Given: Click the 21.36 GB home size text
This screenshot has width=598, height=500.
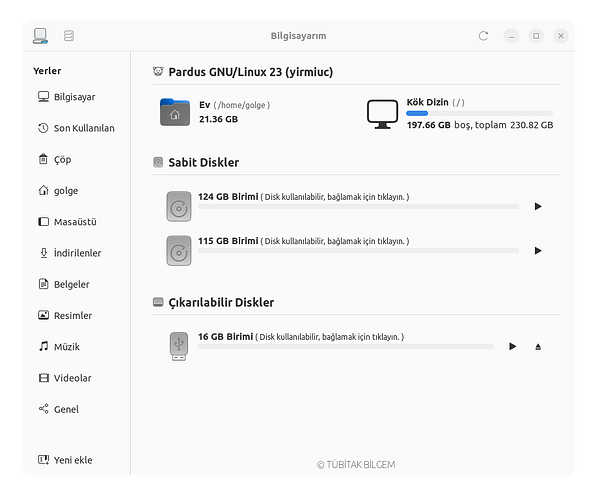Looking at the screenshot, I should [x=219, y=119].
